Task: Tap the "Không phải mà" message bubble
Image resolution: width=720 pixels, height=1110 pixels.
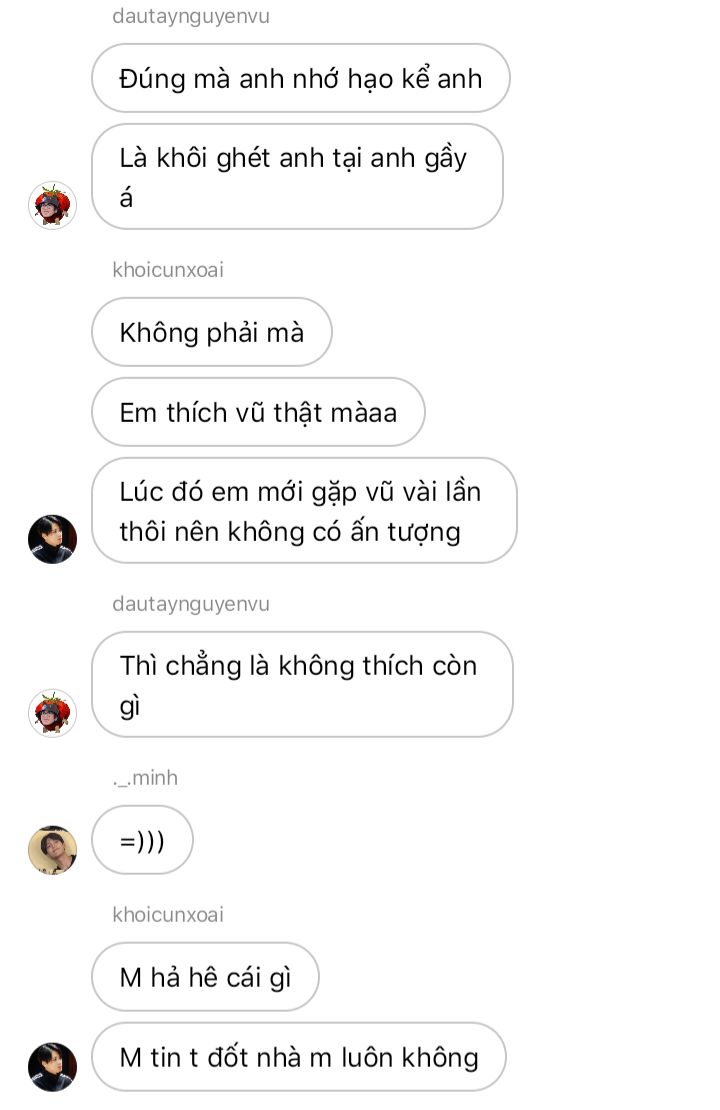Action: 212,332
